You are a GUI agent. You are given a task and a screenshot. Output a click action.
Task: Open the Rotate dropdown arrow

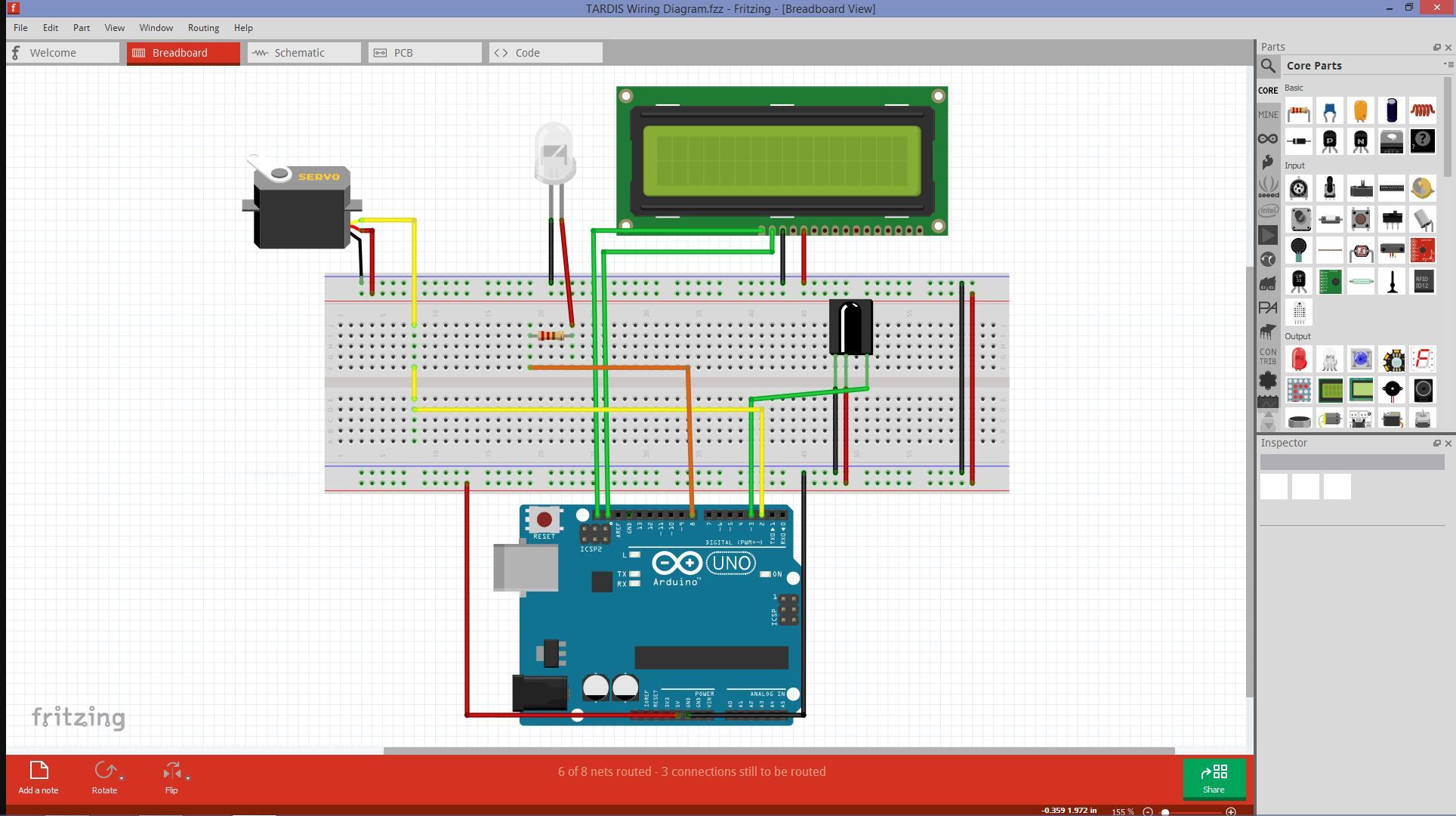point(122,777)
